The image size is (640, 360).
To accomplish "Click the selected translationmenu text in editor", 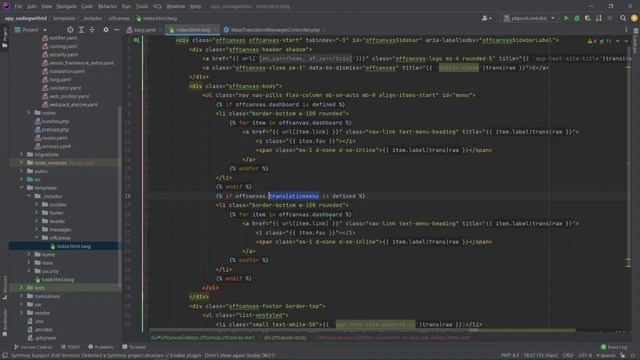I will pos(294,196).
